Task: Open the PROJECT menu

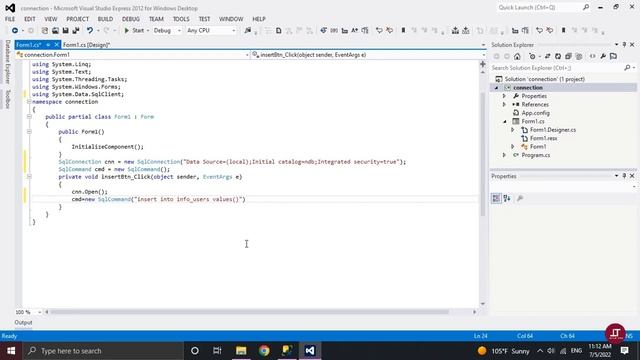Action: click(78, 19)
